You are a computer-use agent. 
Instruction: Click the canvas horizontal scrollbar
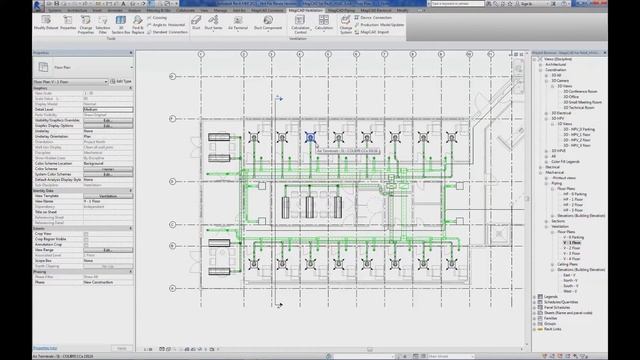click(369, 349)
